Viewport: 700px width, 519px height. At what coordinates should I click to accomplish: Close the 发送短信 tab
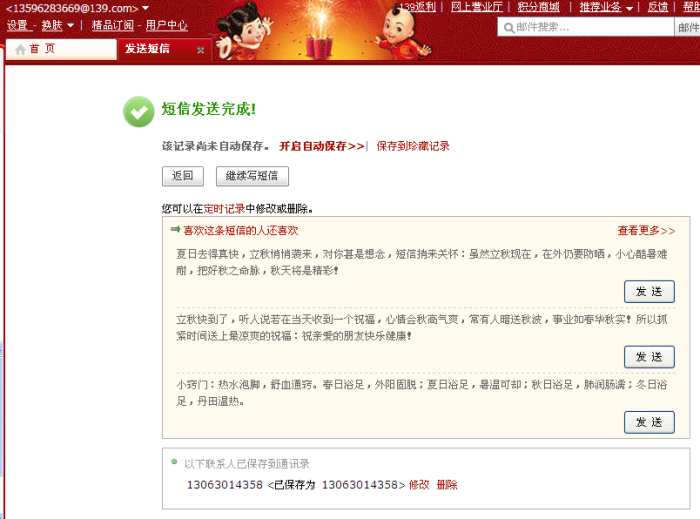(200, 49)
